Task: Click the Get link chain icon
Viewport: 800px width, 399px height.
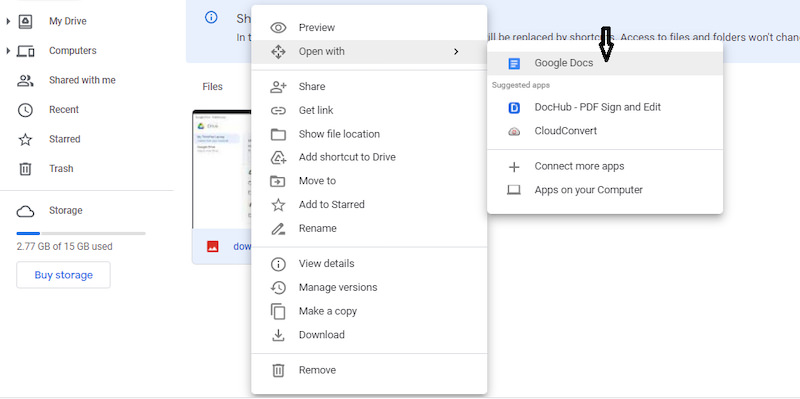Action: [278, 110]
